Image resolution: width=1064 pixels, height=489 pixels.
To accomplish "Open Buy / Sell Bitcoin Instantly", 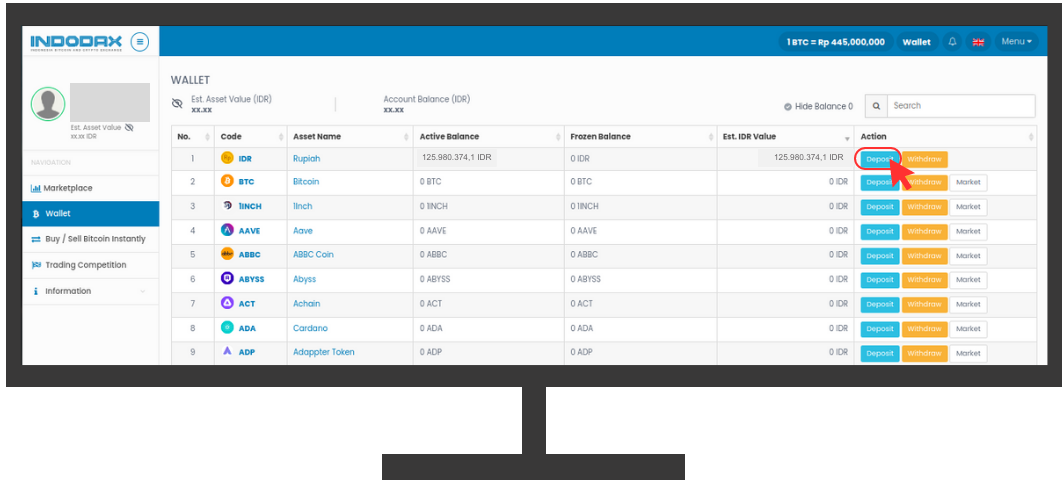I will [x=90, y=239].
